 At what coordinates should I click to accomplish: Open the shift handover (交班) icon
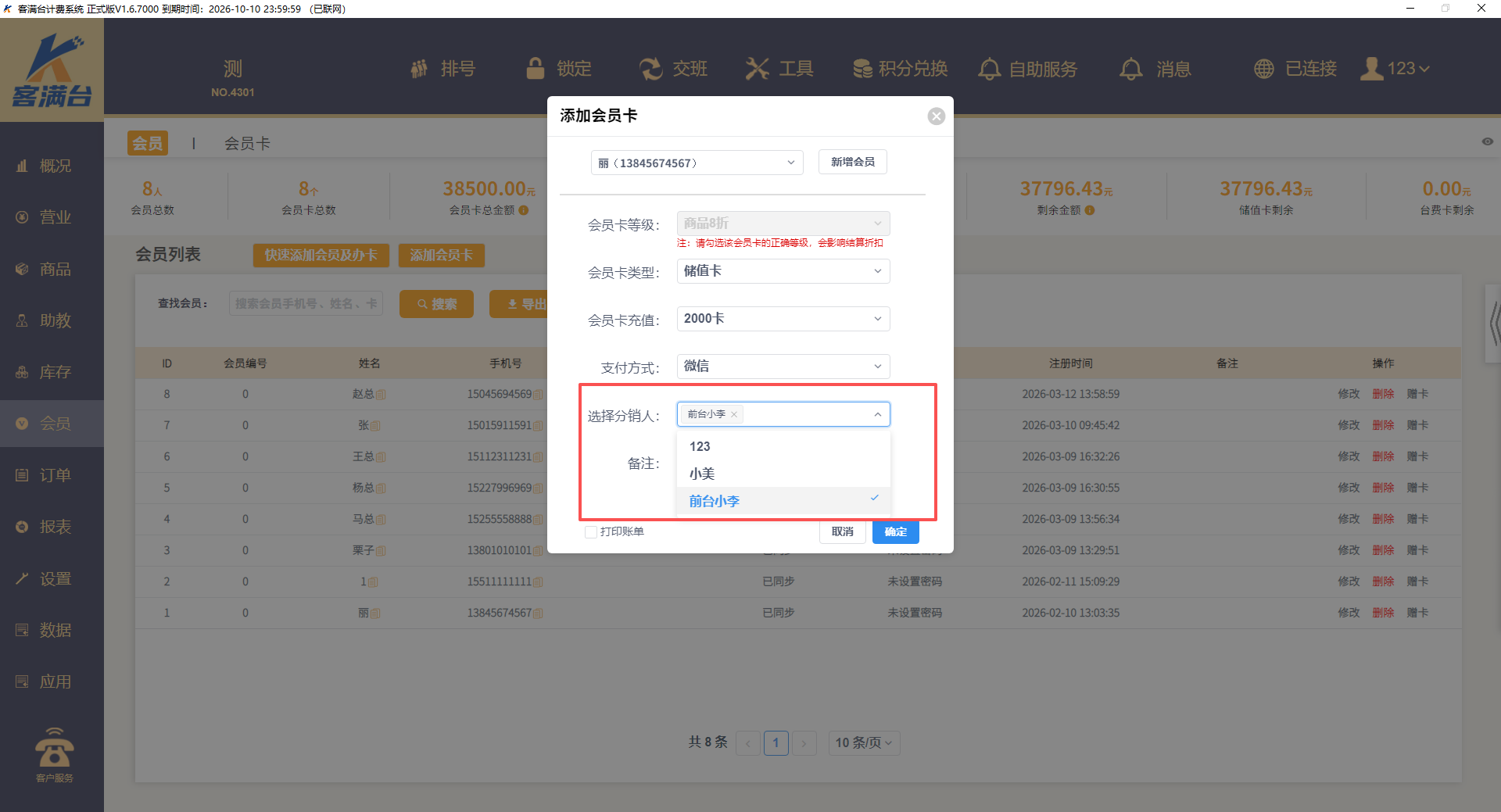650,69
